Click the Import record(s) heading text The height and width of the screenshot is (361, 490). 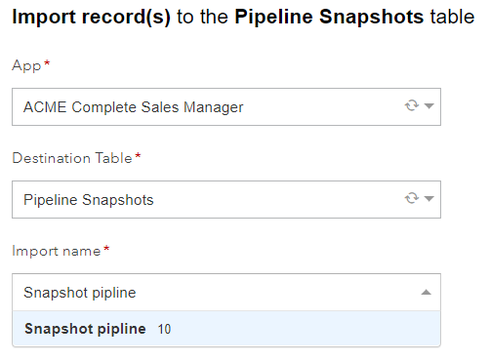pos(91,17)
